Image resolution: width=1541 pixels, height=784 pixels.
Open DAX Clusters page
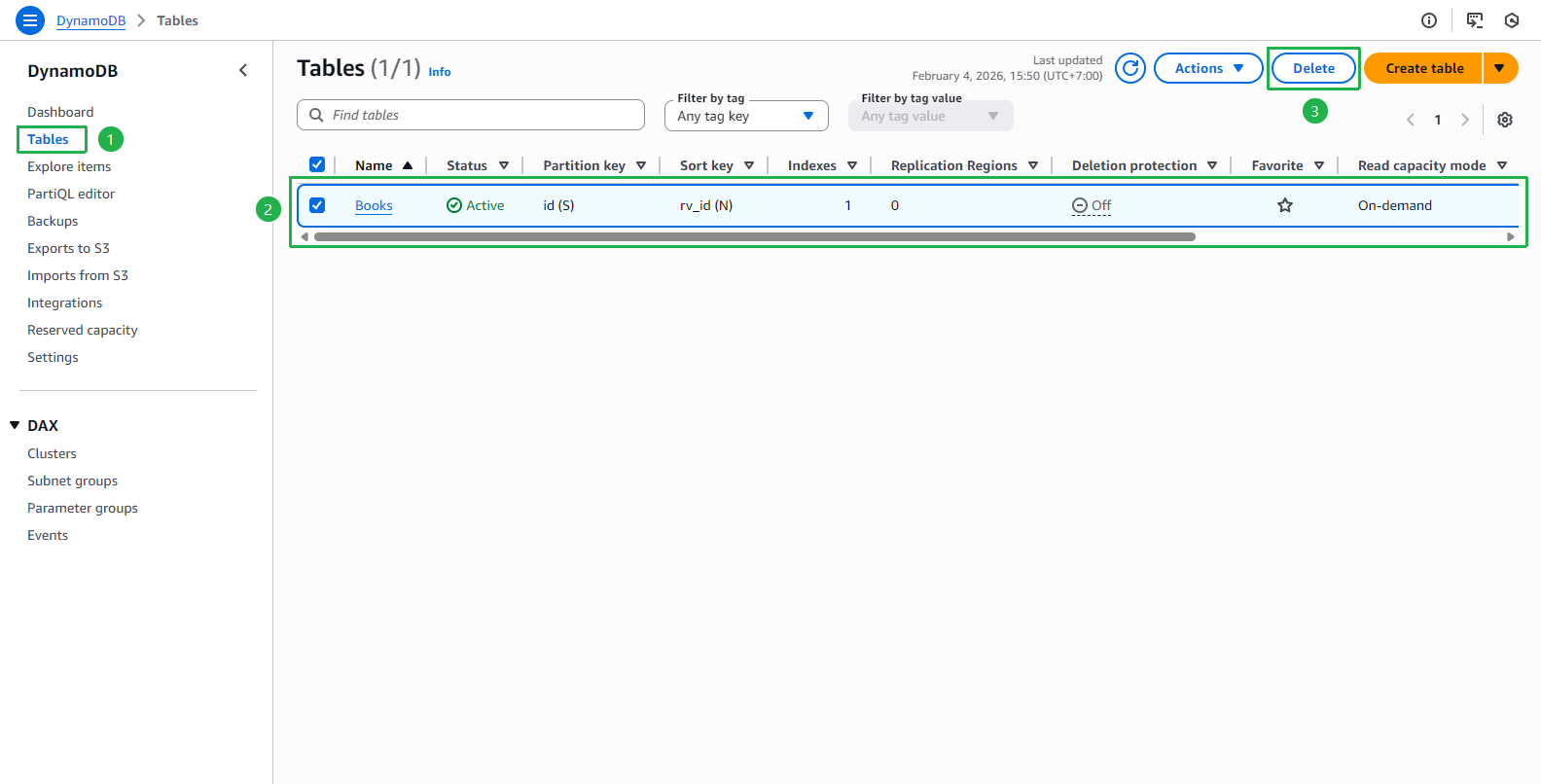point(52,453)
